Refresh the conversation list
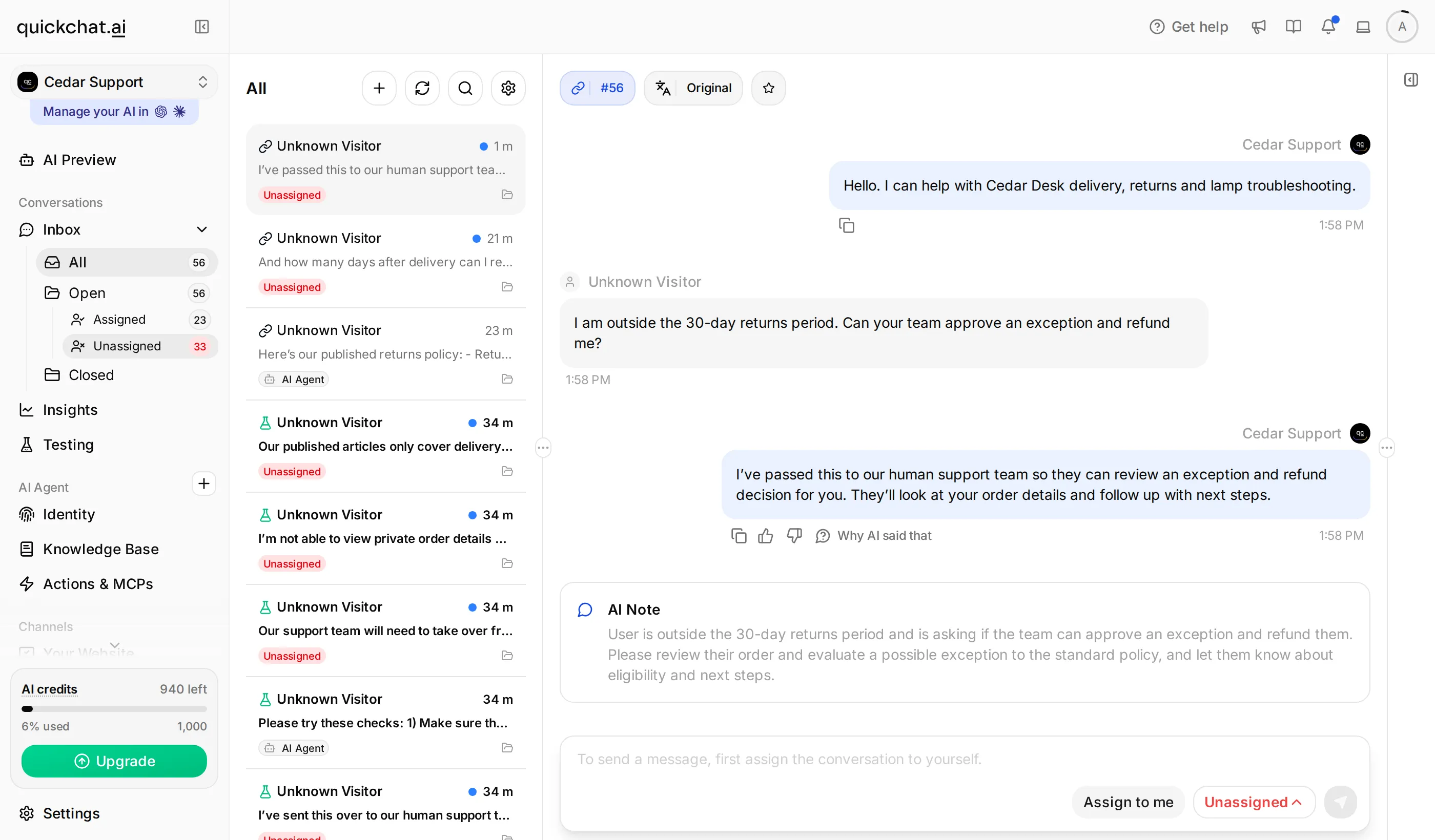This screenshot has height=840, width=1435. pos(422,88)
